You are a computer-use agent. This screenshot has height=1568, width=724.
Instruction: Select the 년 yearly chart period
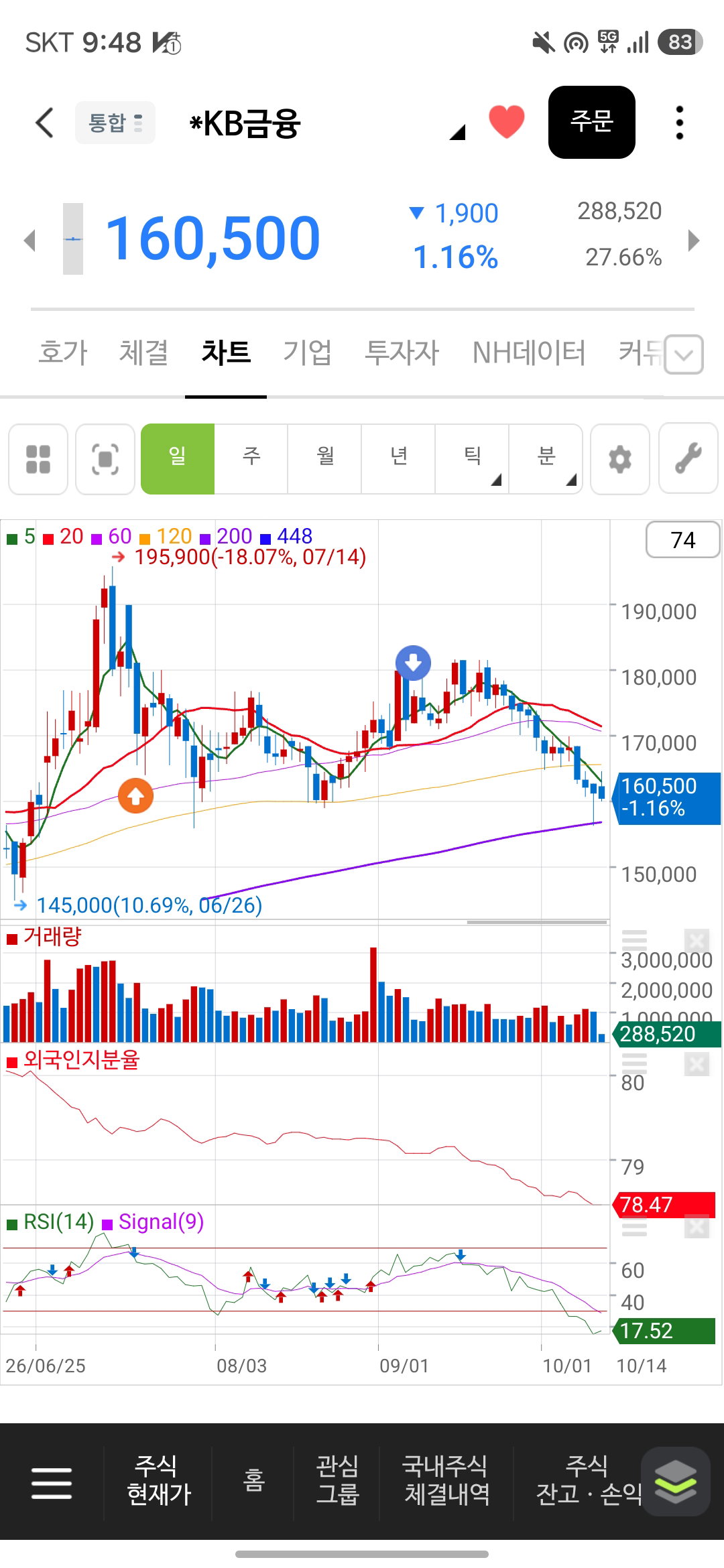pyautogui.click(x=399, y=459)
